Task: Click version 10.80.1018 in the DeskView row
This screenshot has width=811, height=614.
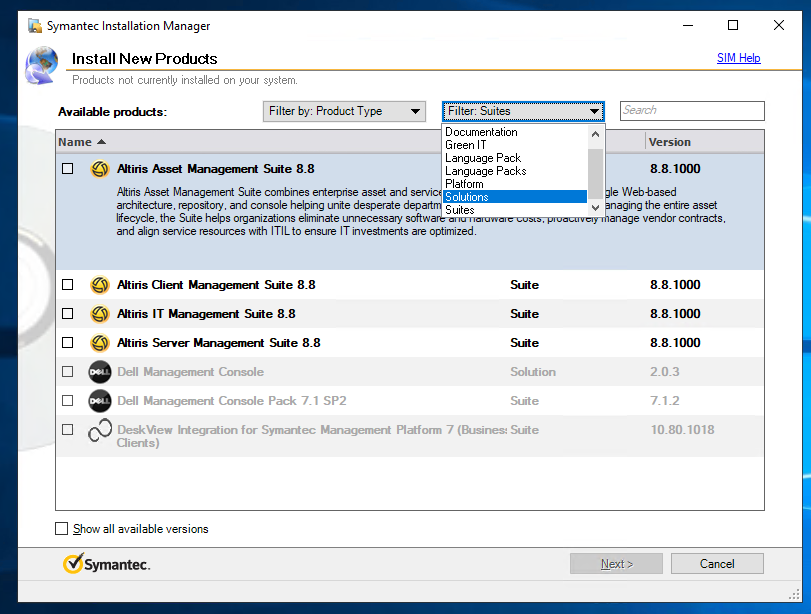Action: click(x=682, y=429)
